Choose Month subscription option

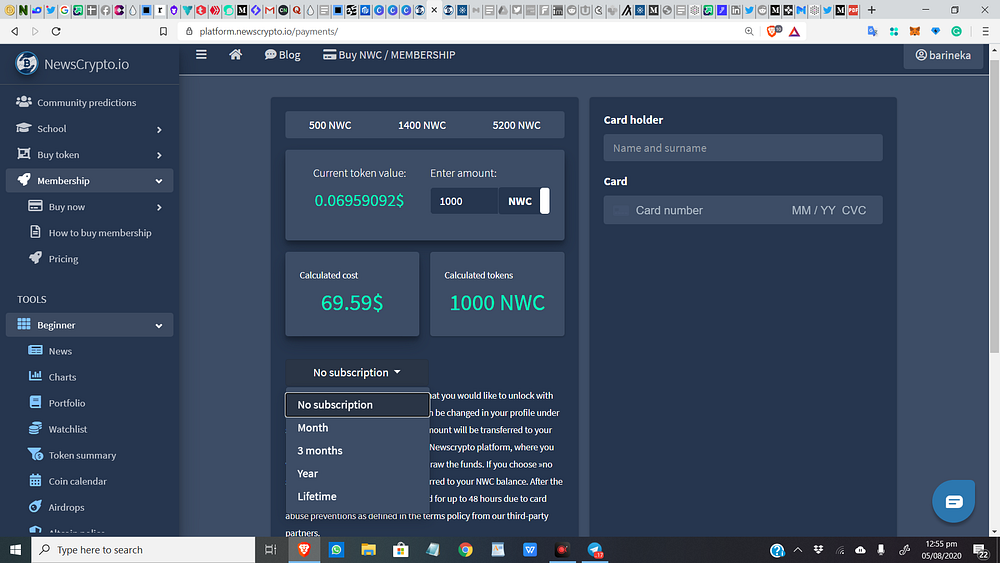coord(357,428)
